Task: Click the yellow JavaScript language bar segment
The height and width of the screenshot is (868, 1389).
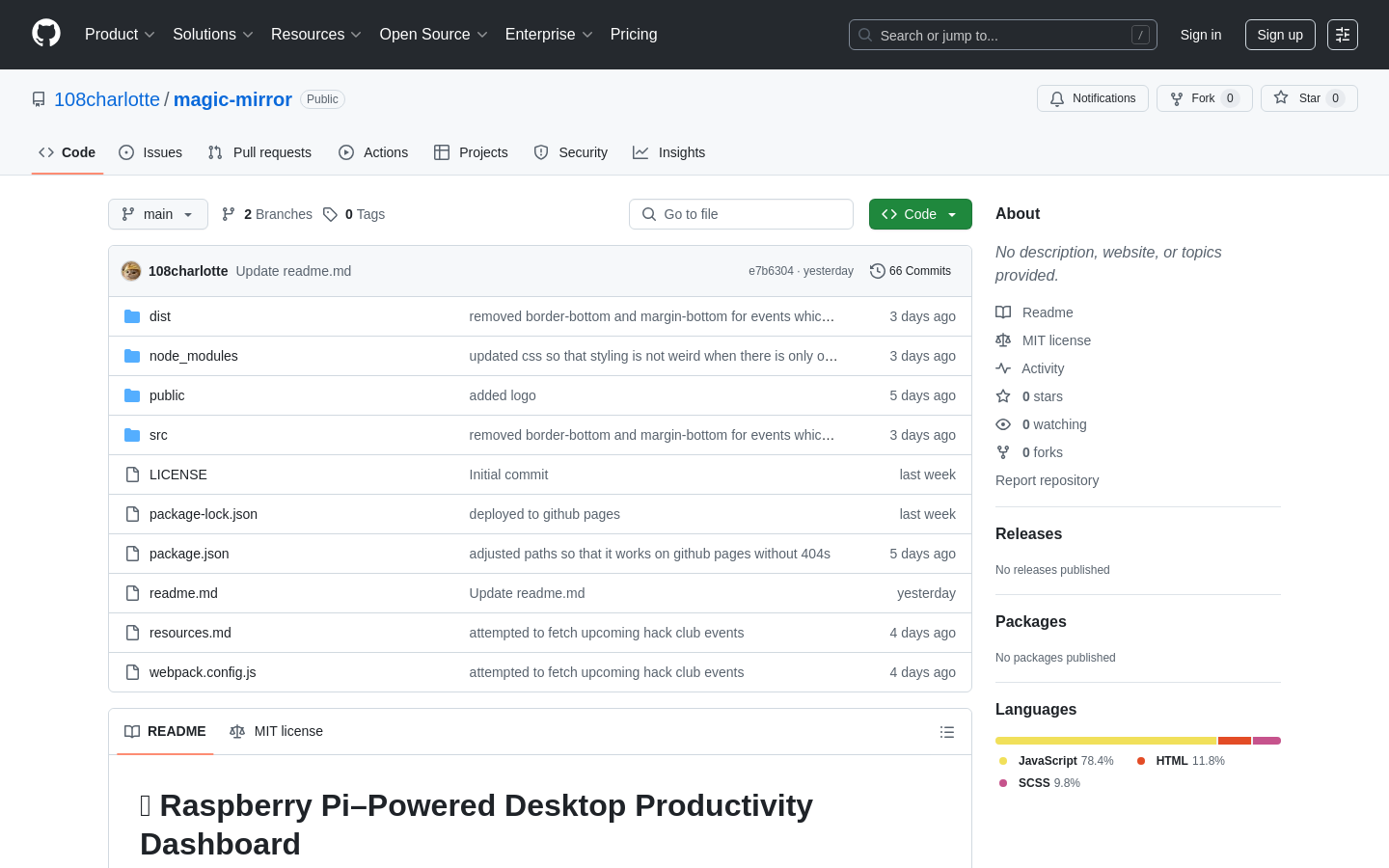Action: pos(1106,741)
